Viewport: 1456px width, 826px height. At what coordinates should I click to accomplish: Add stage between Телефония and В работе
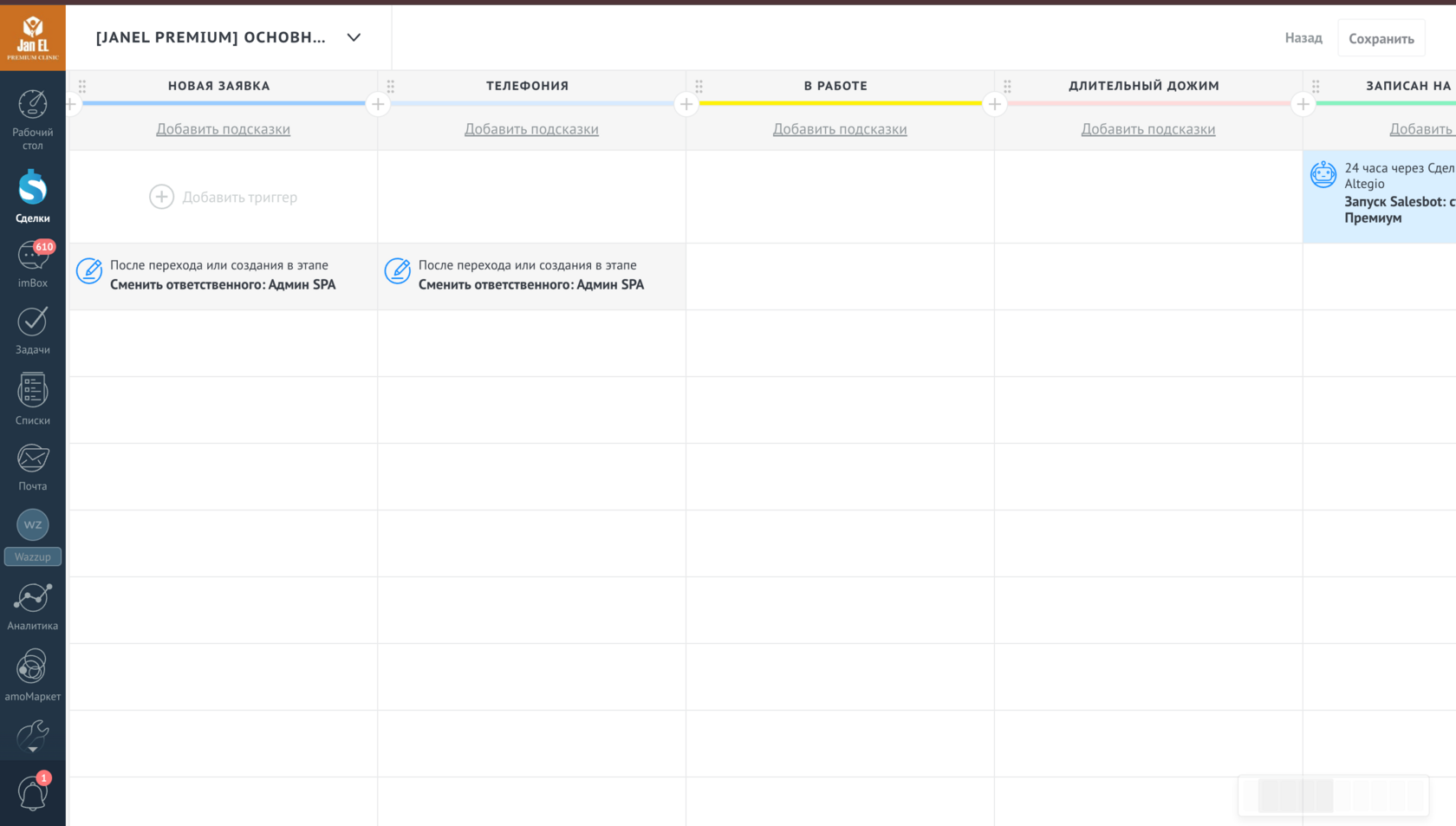coord(686,104)
